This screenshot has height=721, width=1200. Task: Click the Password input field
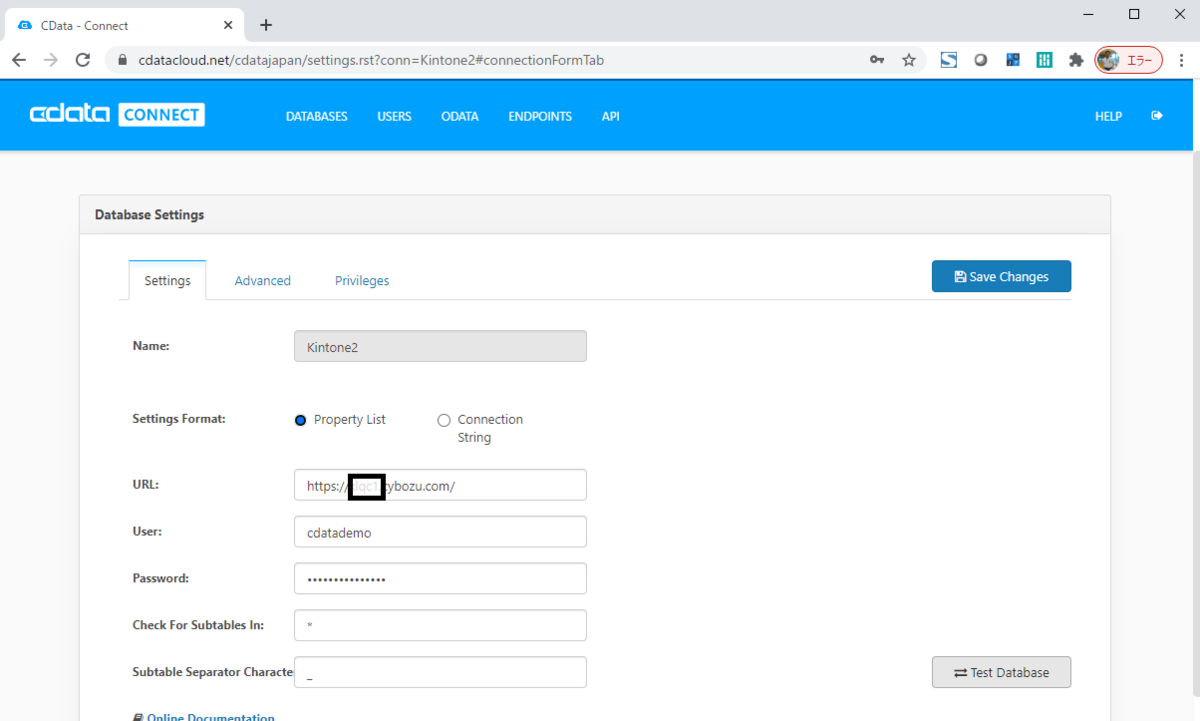click(440, 578)
